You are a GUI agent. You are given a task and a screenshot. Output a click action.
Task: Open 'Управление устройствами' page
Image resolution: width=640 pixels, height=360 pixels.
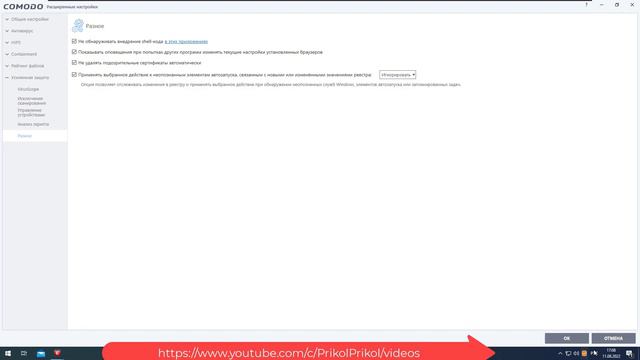click(31, 113)
